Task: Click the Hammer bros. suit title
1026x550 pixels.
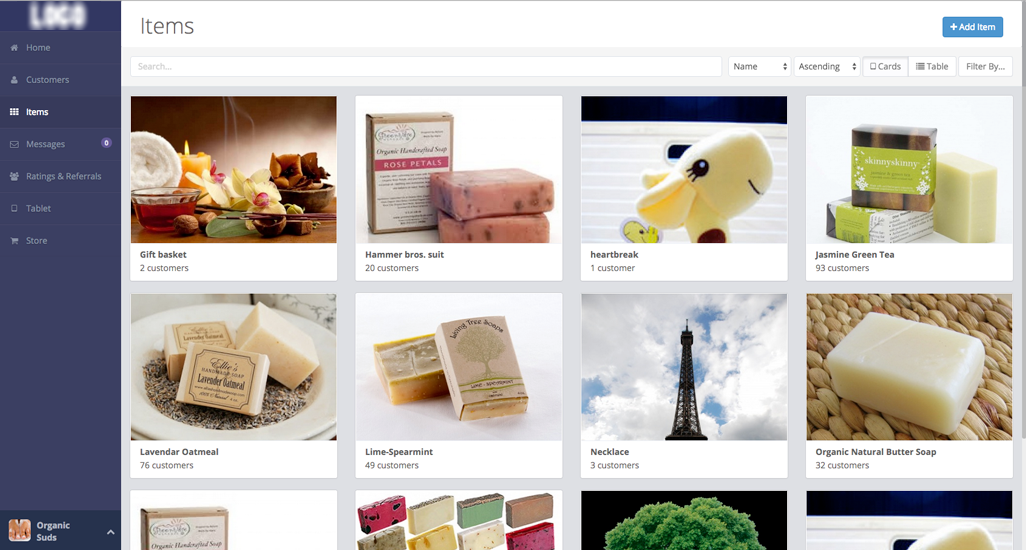Action: coord(404,254)
